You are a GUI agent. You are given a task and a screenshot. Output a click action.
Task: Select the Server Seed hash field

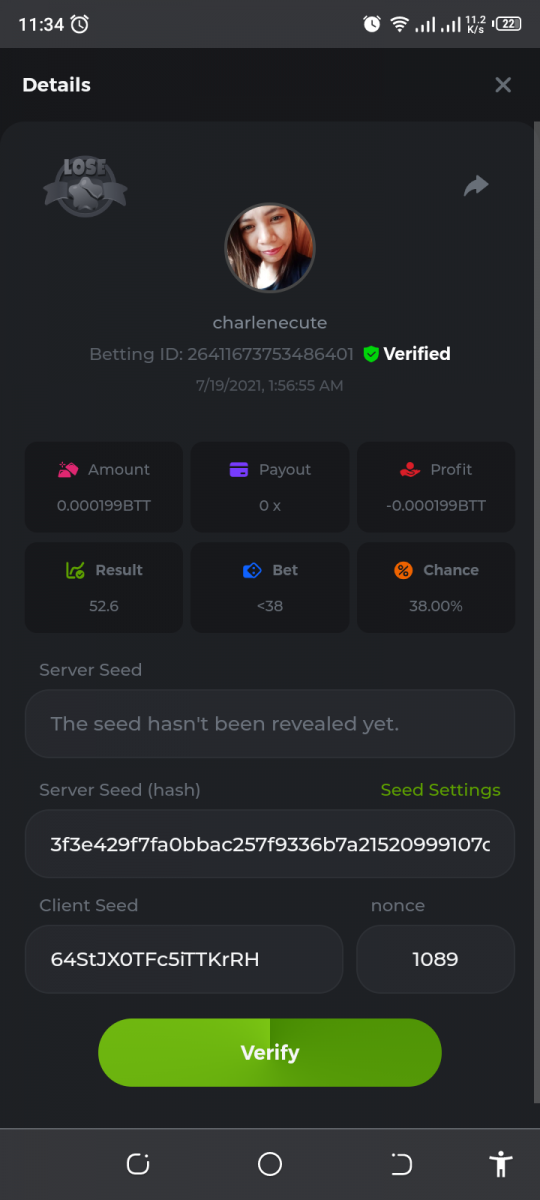pos(270,844)
